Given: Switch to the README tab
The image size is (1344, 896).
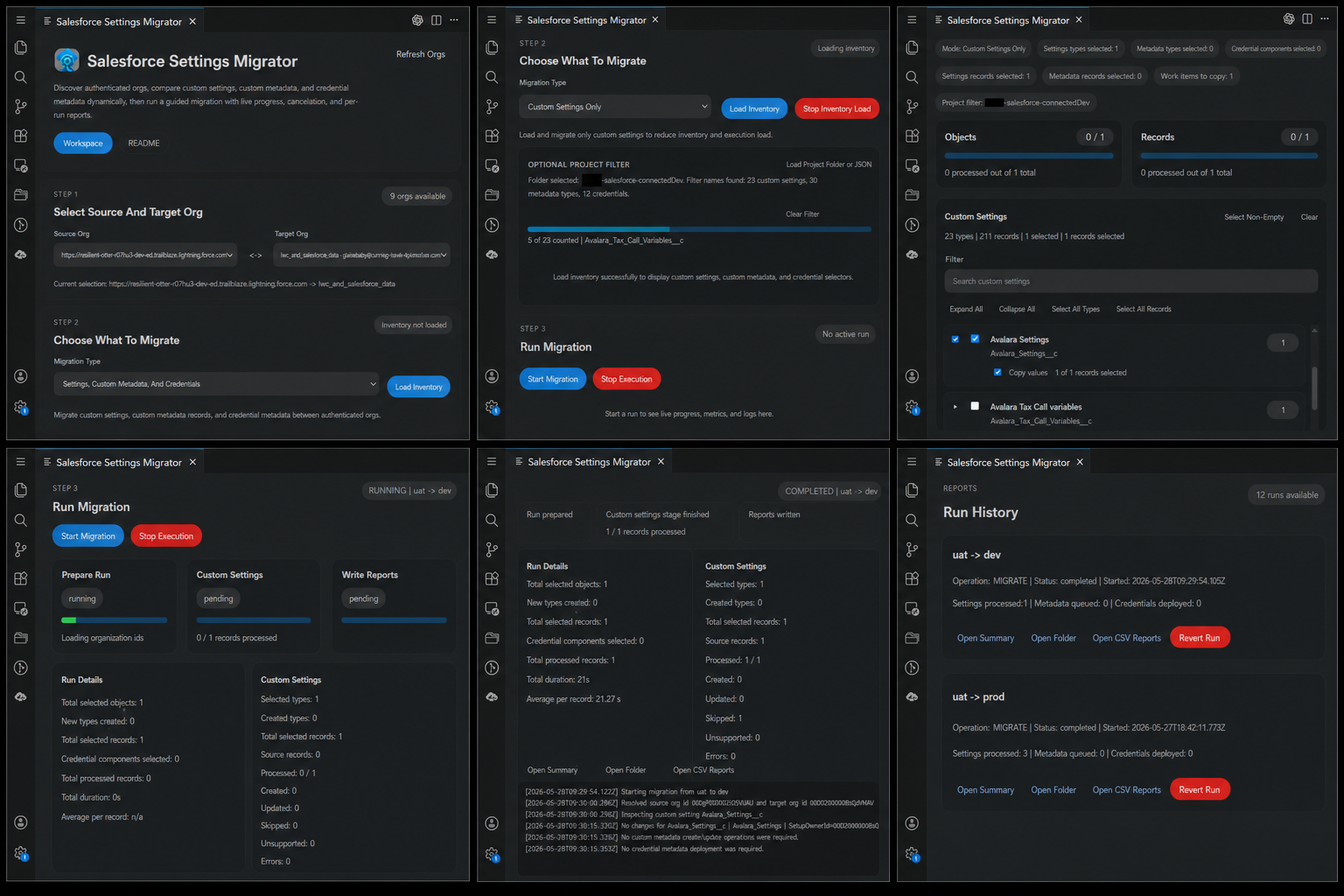Looking at the screenshot, I should [143, 143].
